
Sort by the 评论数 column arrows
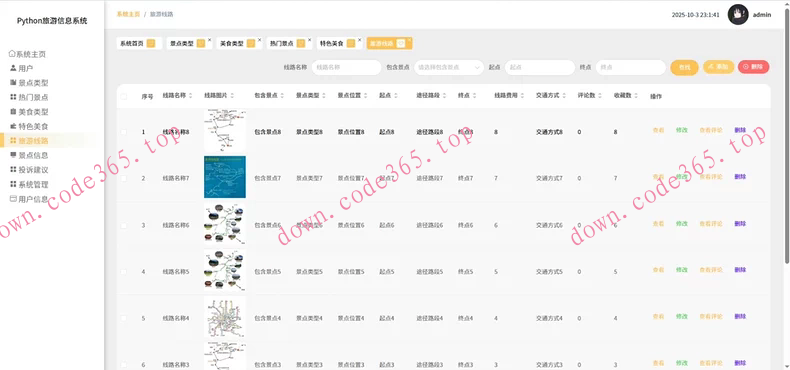pyautogui.click(x=600, y=95)
